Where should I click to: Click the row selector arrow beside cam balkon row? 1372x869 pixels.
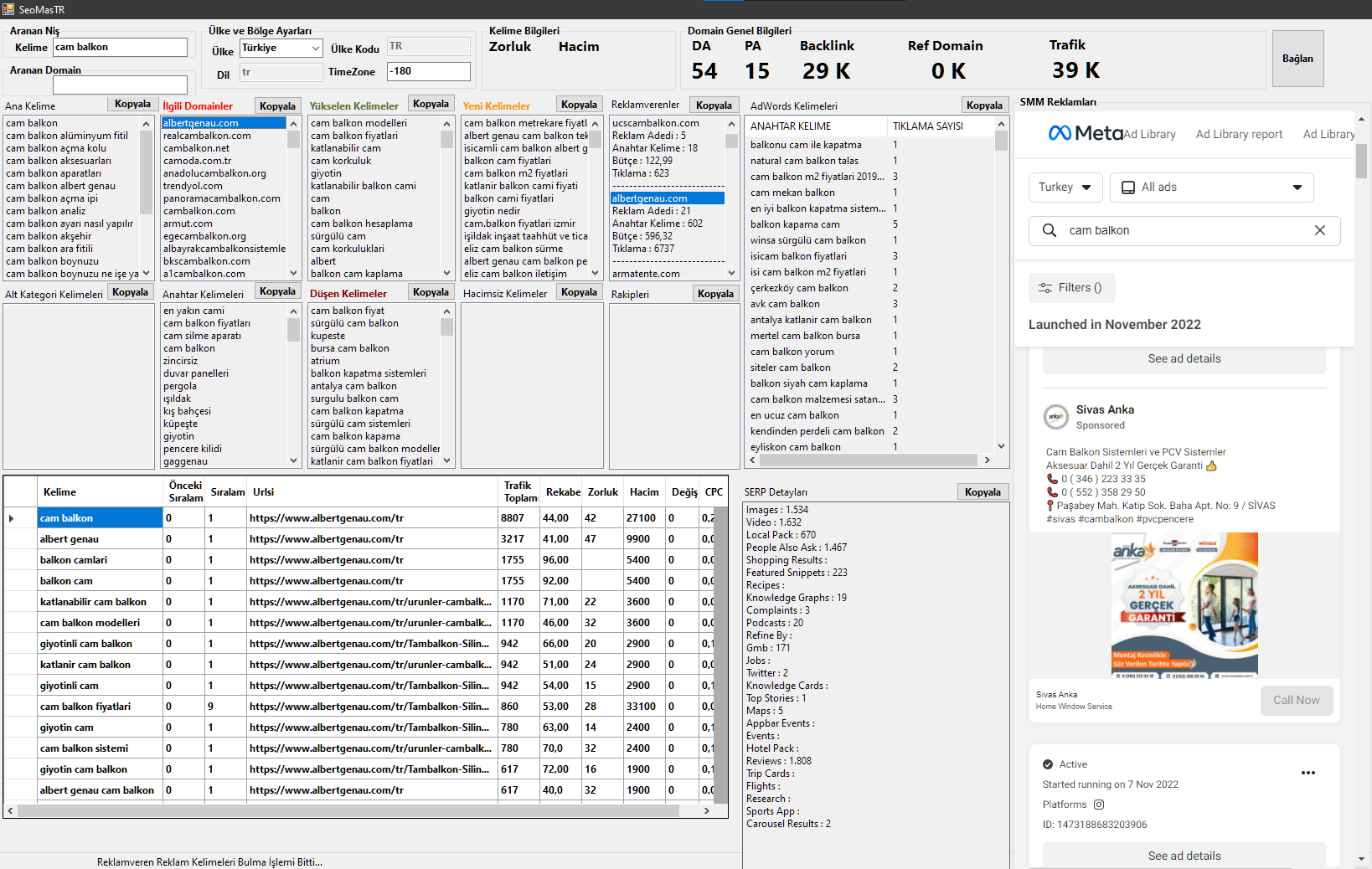coord(11,518)
